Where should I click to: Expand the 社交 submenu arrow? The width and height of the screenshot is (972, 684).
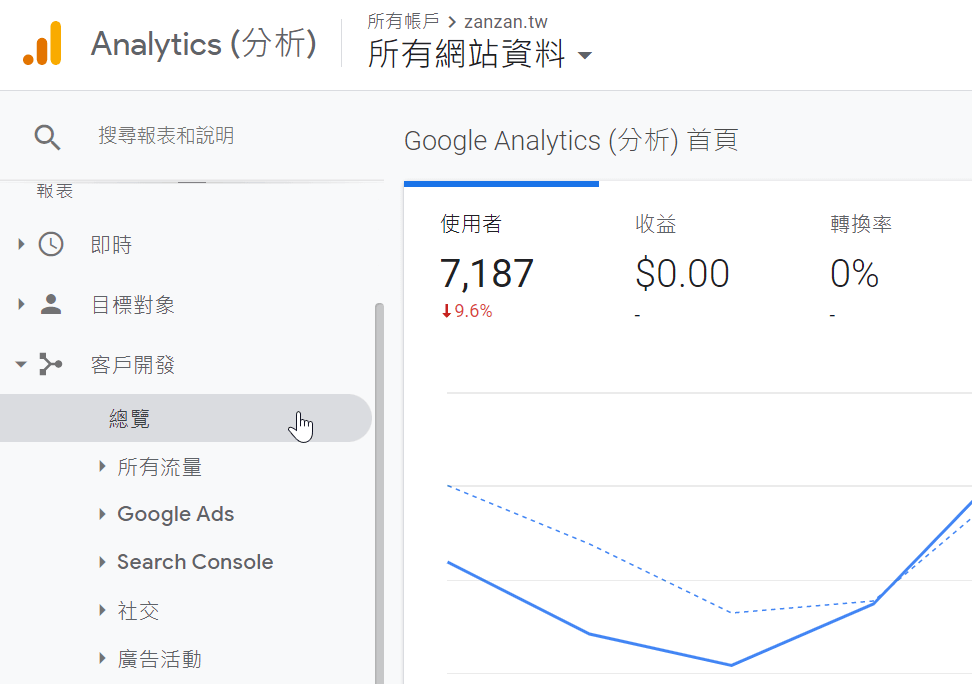102,610
